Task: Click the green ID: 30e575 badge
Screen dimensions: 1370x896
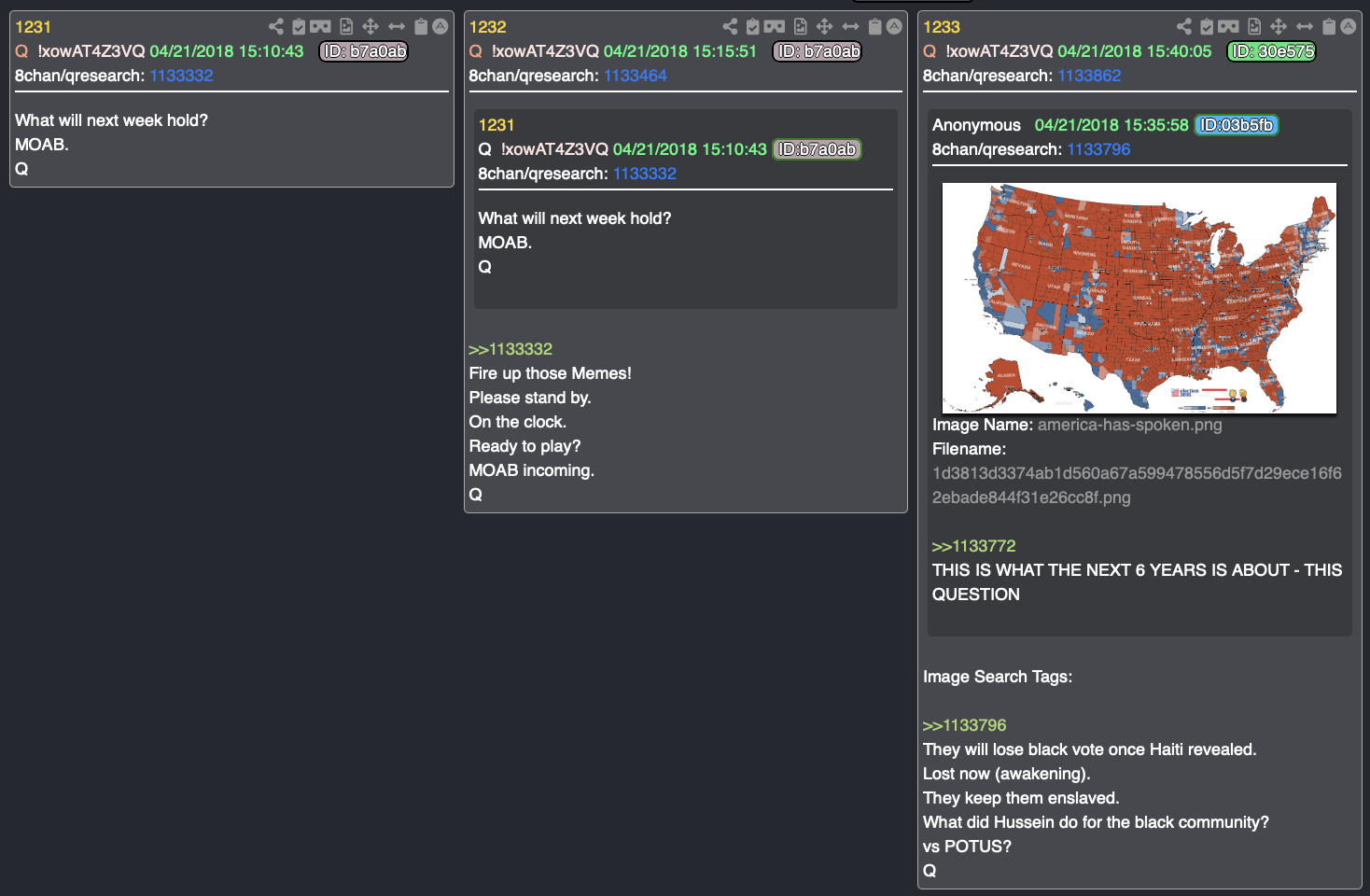Action: point(1271,51)
